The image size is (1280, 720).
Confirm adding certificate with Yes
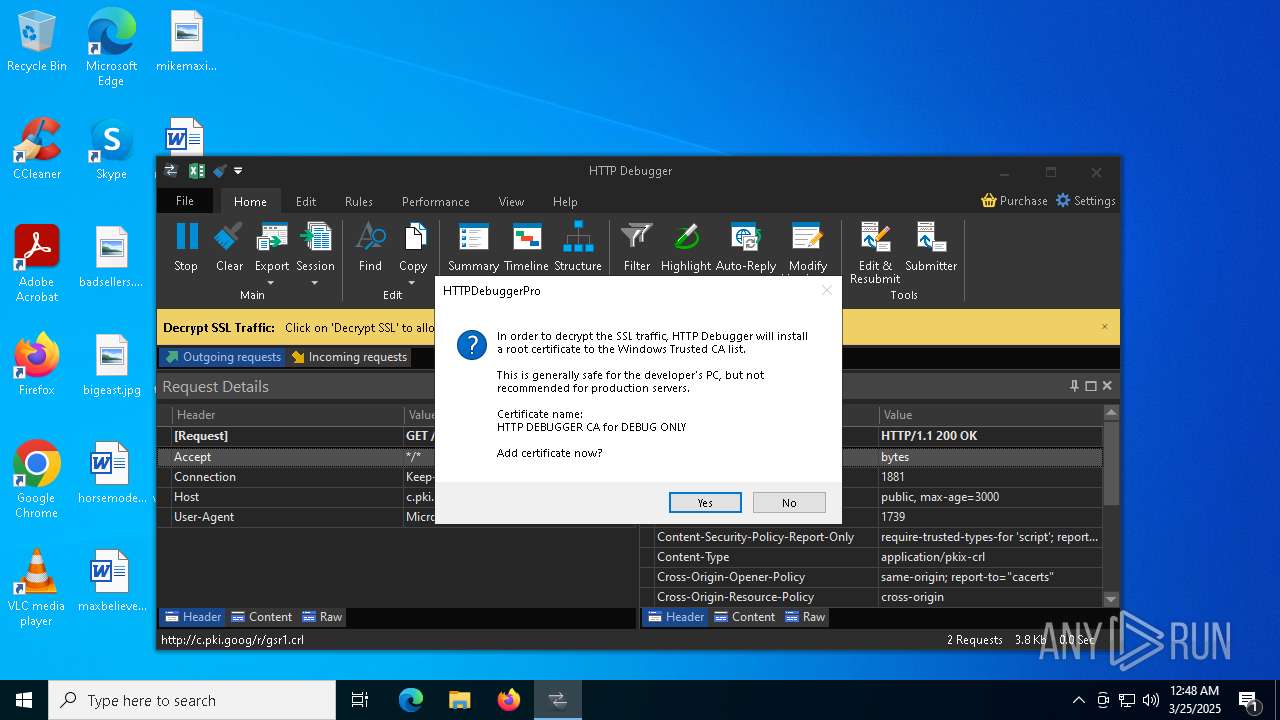[705, 502]
